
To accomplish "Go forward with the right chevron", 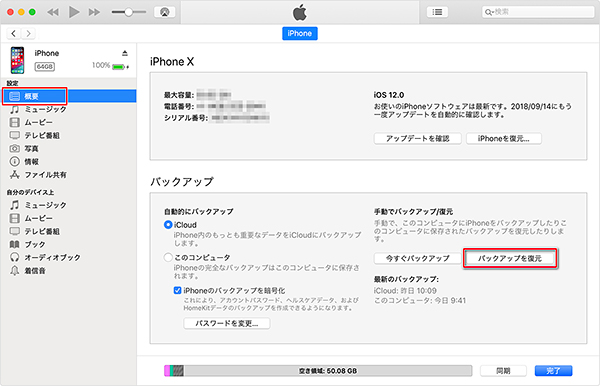I will 28,34.
